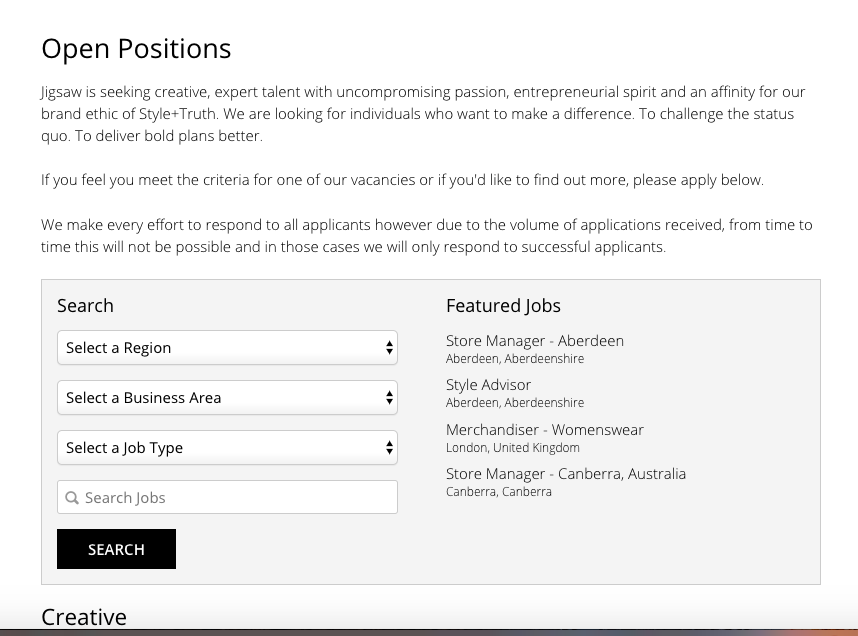858x636 pixels.
Task: Click Canberra, Canberra location text
Action: [x=498, y=492]
